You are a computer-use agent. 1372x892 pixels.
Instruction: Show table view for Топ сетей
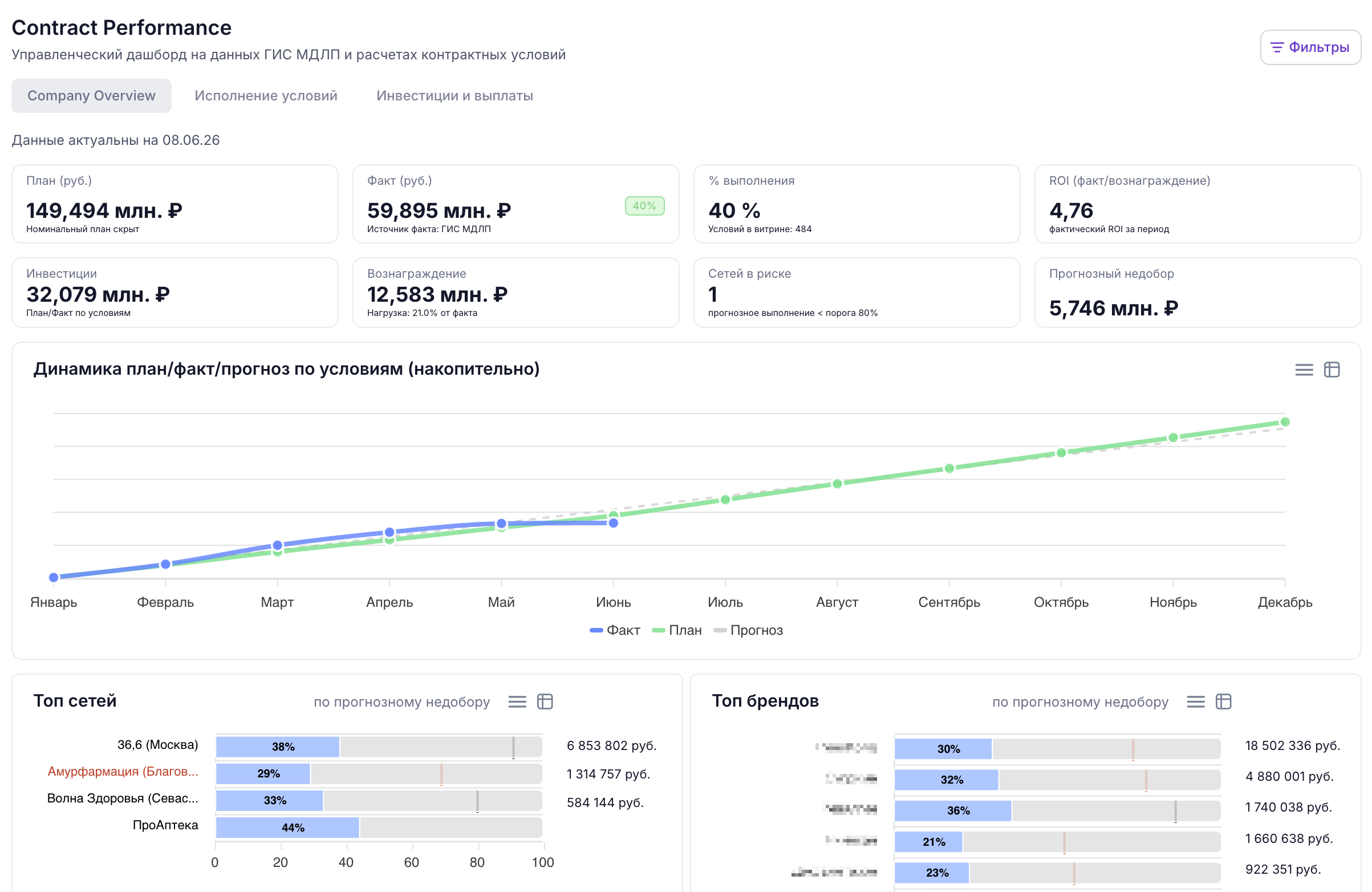click(545, 701)
